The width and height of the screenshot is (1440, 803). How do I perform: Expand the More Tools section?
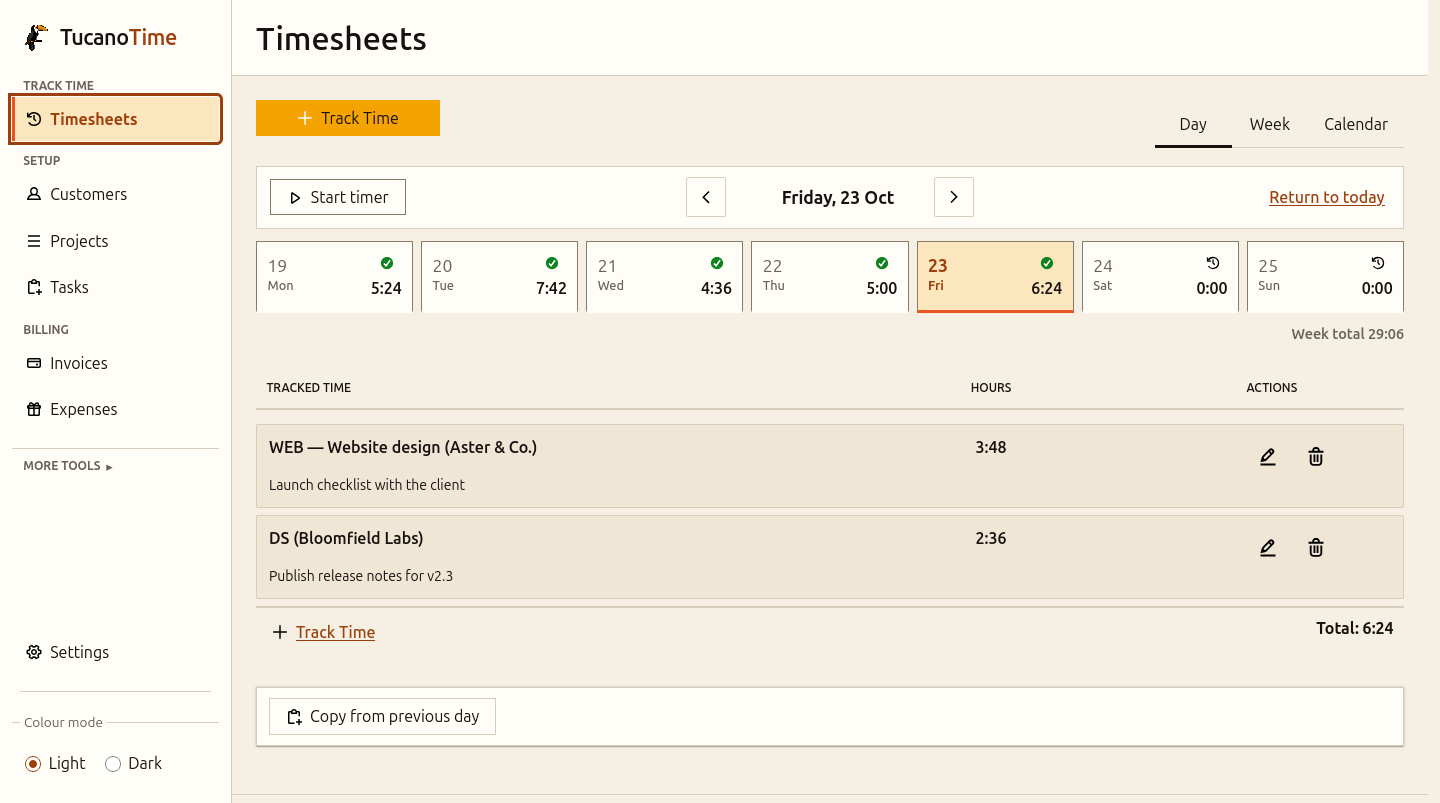(68, 466)
